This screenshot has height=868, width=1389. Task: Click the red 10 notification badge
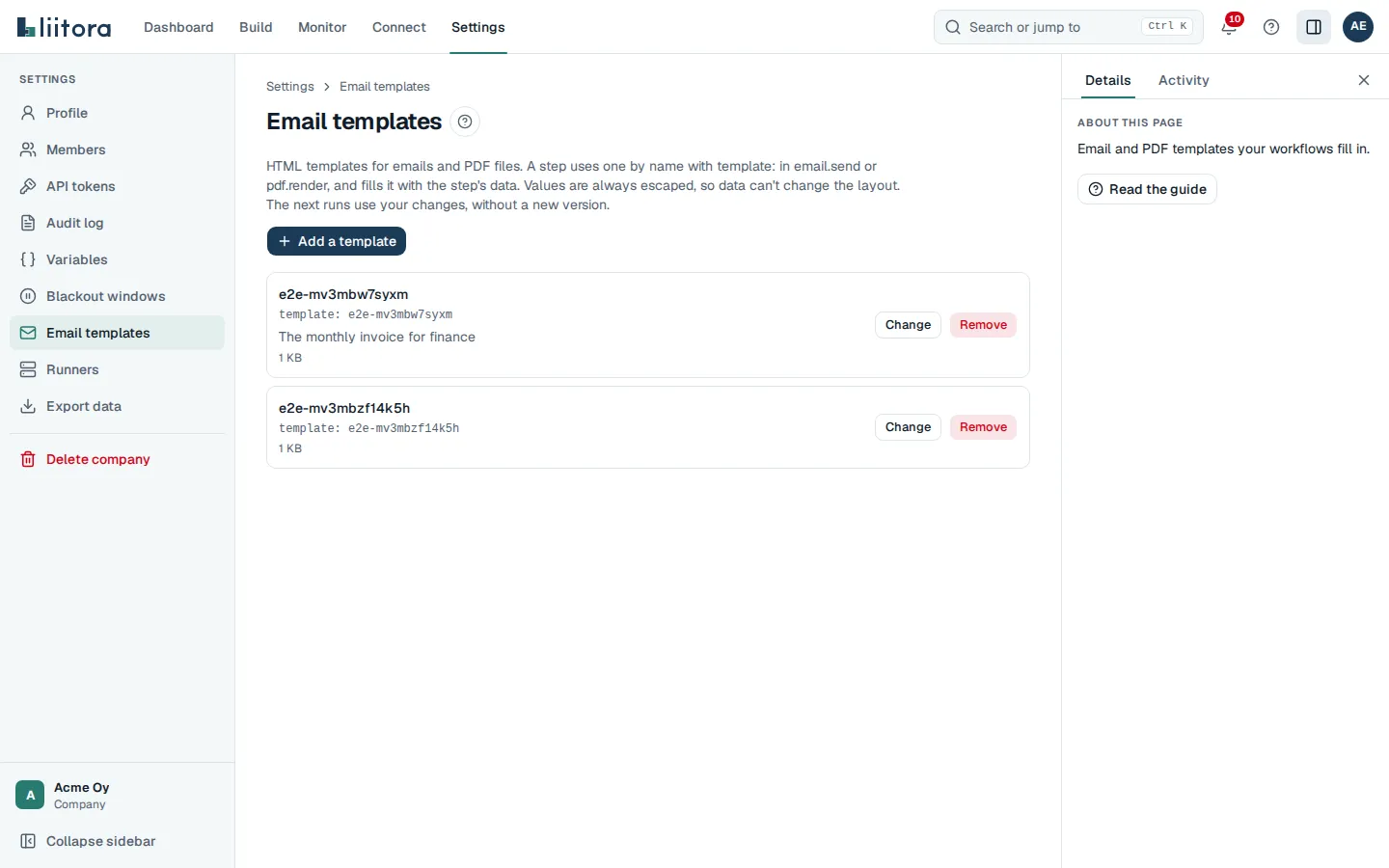point(1235,19)
